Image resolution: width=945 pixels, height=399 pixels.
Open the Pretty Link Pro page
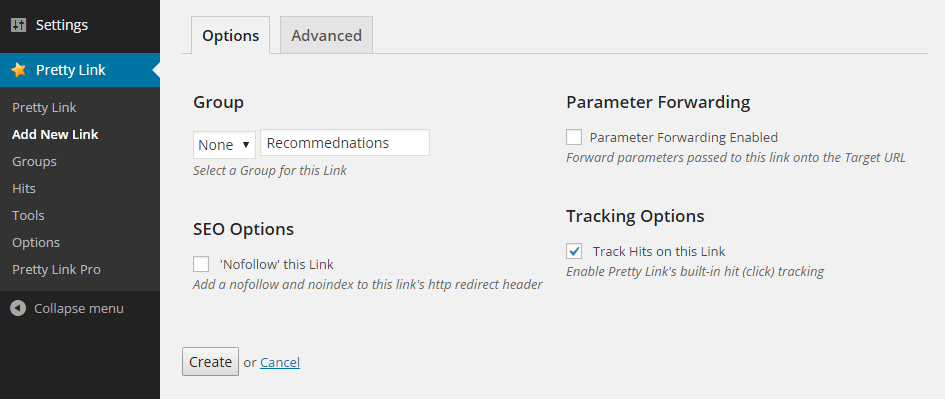tap(57, 269)
